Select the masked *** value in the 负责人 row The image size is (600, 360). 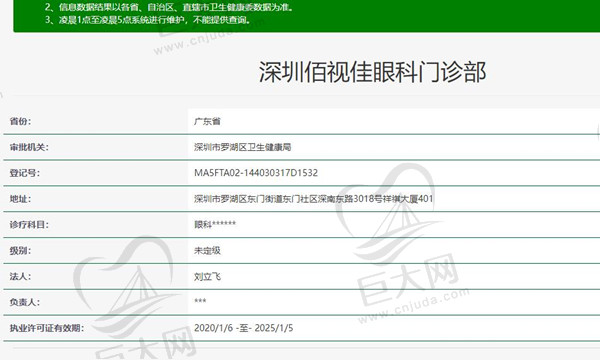coord(200,301)
